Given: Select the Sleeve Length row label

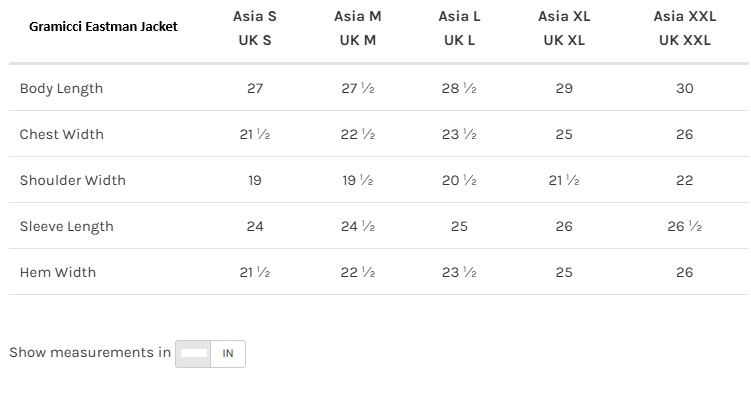Looking at the screenshot, I should tap(66, 226).
